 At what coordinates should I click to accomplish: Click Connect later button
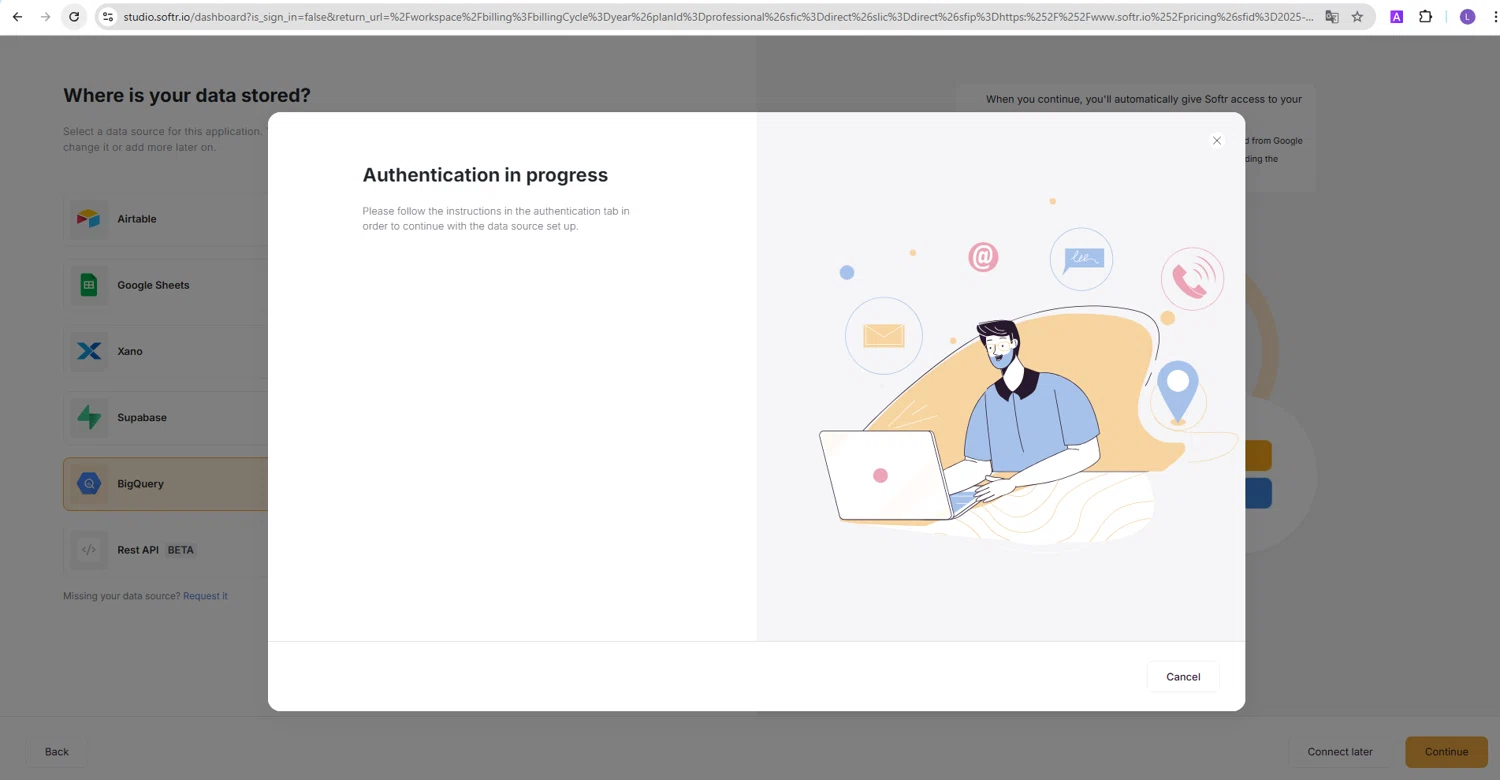(x=1340, y=752)
